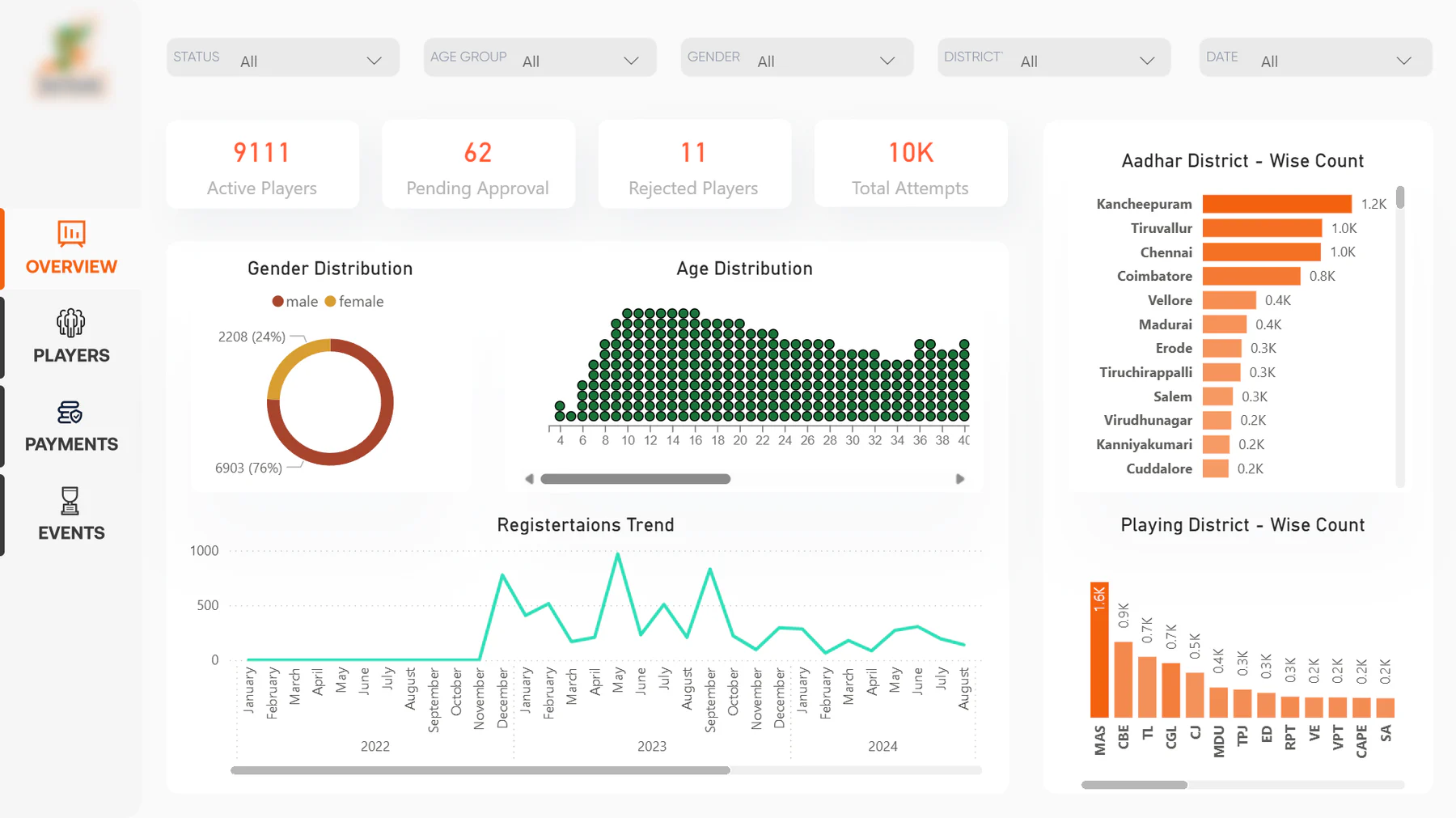Open the Overview dashboard icon
Screen dimensions: 1456x818
pyautogui.click(x=71, y=233)
